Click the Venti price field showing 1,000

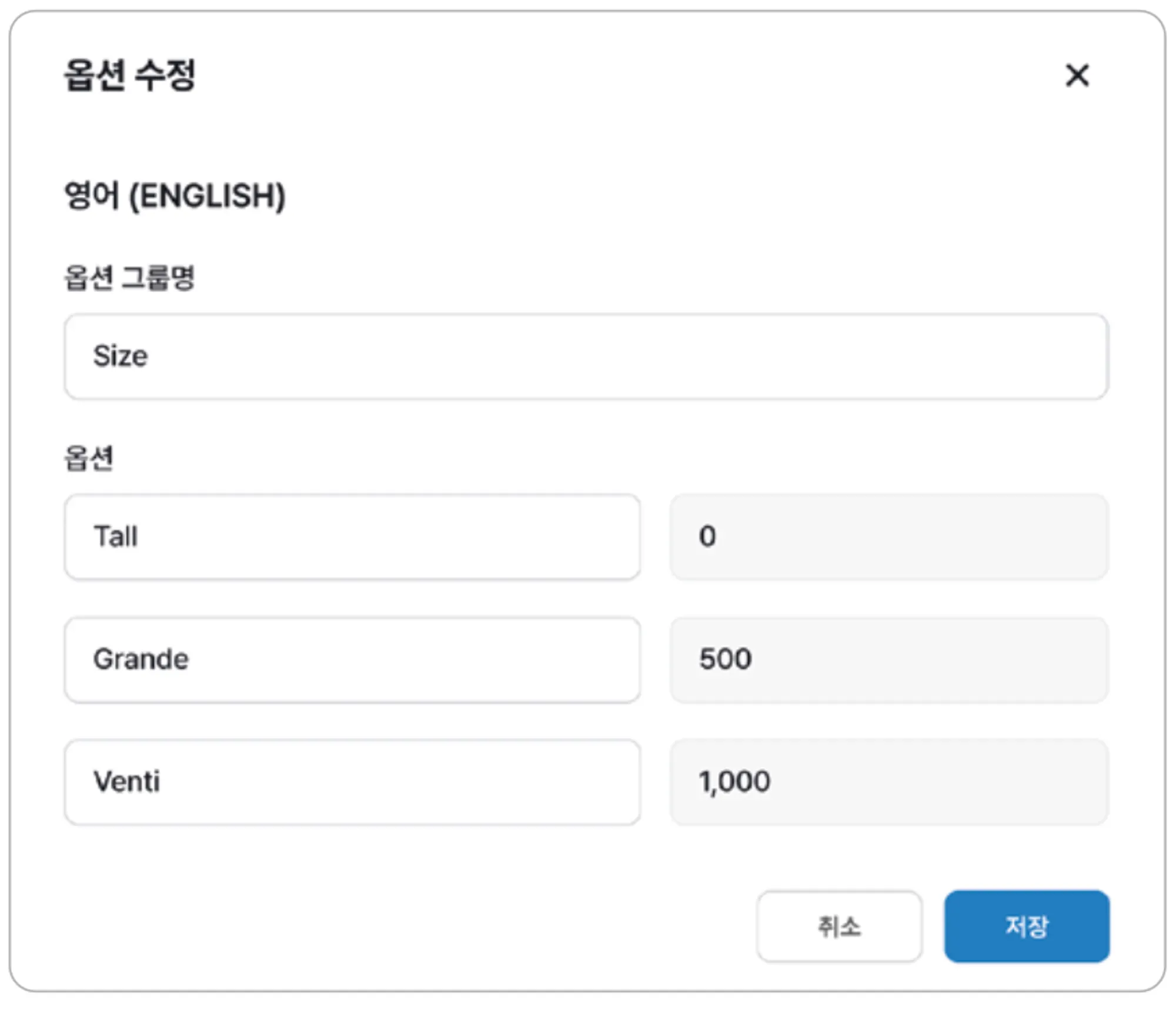888,782
